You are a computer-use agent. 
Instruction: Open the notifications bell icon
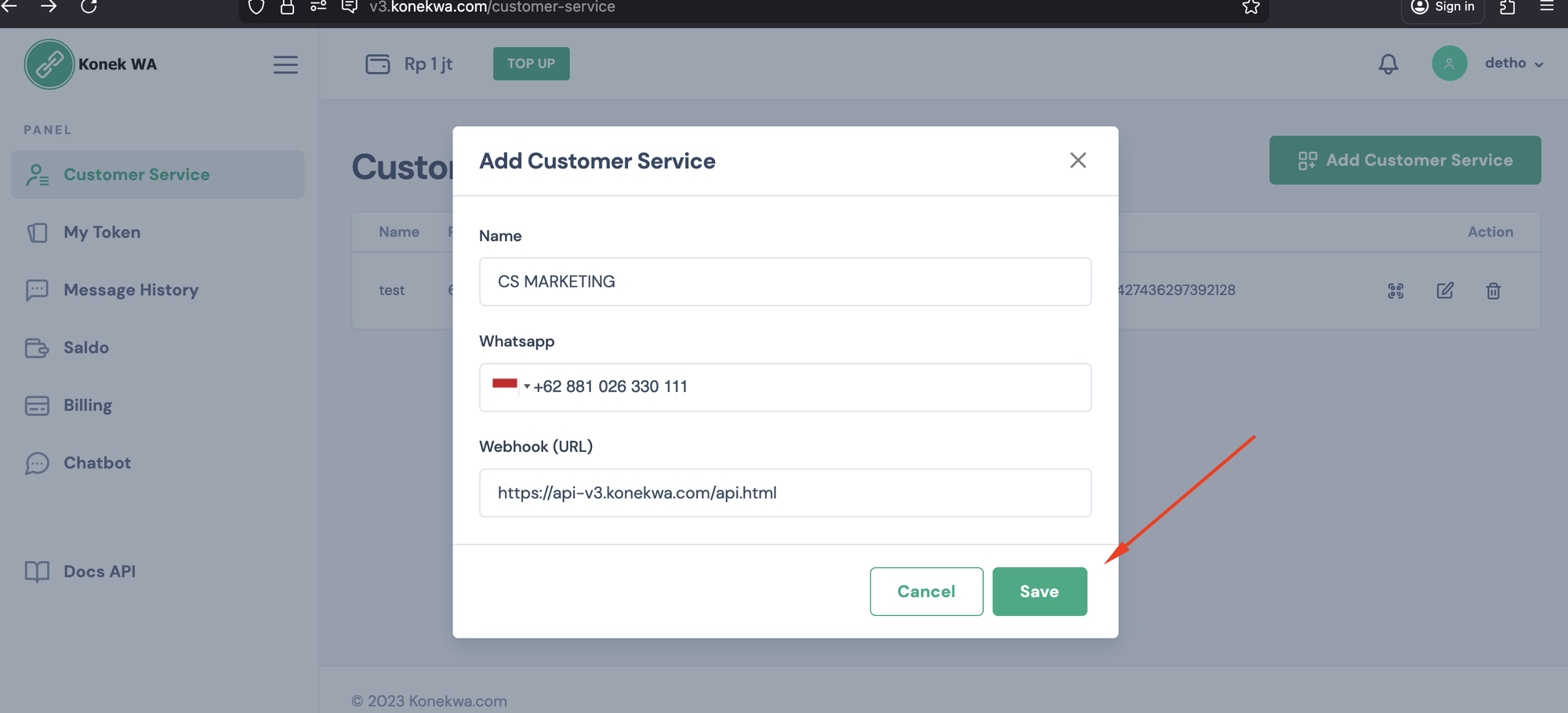pos(1388,63)
